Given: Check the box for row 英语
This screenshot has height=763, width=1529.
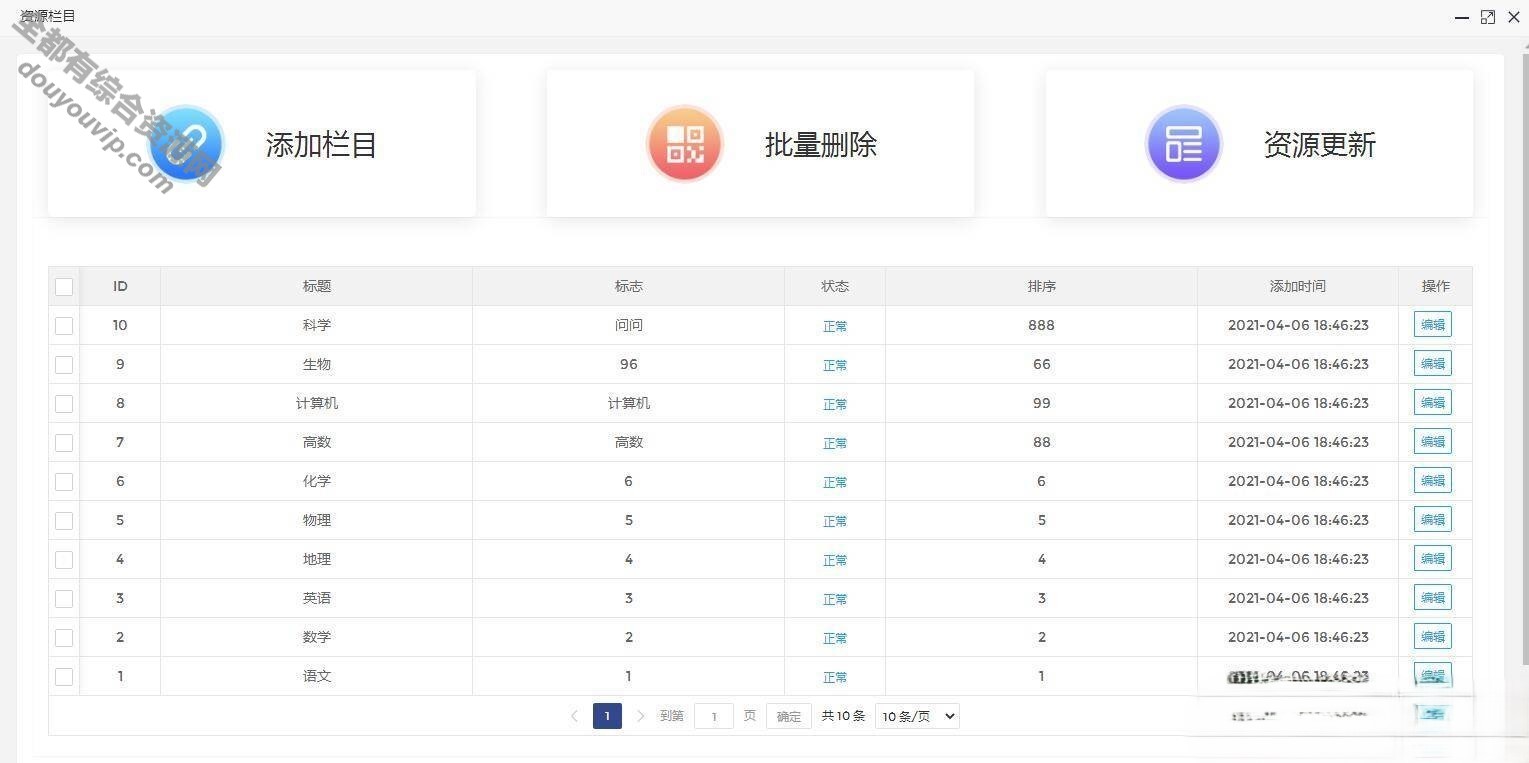Looking at the screenshot, I should [x=64, y=599].
